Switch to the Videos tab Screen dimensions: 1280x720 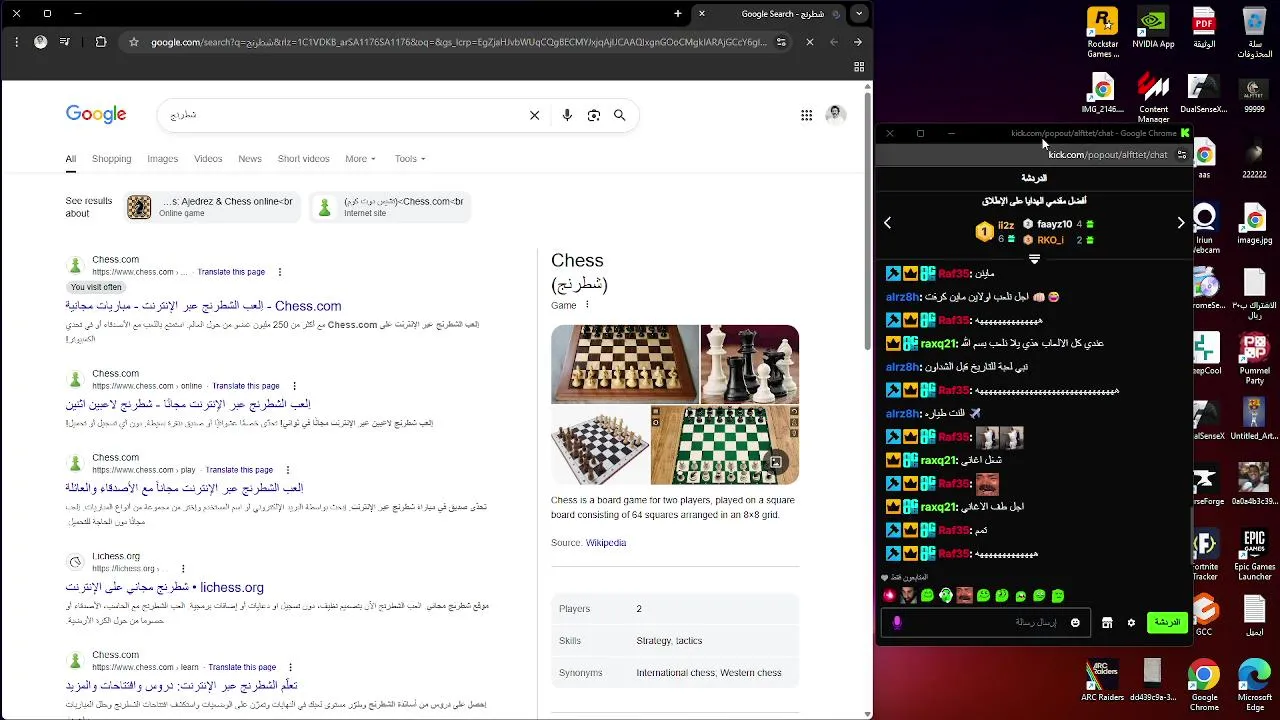[x=208, y=159]
